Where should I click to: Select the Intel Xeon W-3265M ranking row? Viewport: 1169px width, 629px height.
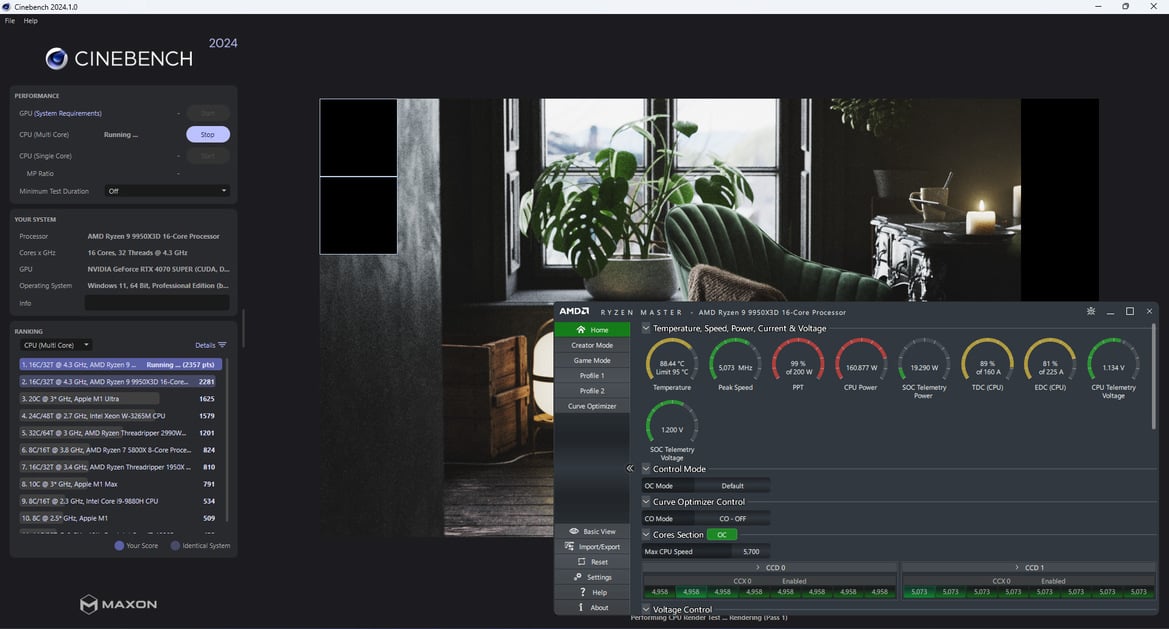coord(121,416)
